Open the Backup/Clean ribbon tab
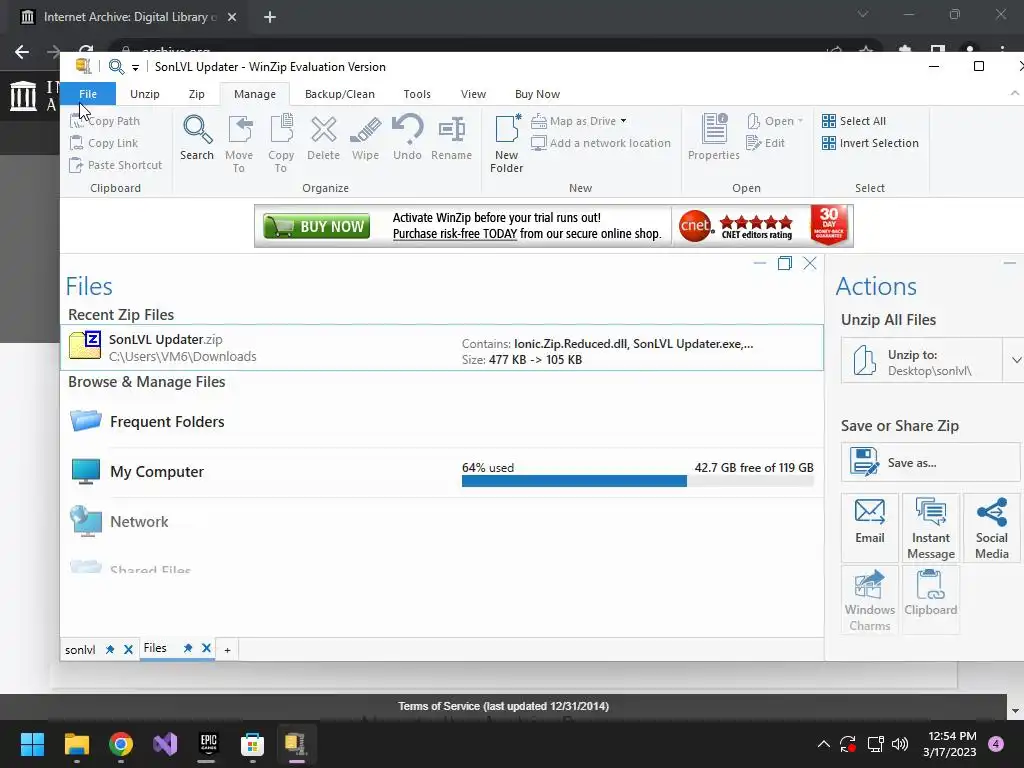 [340, 94]
